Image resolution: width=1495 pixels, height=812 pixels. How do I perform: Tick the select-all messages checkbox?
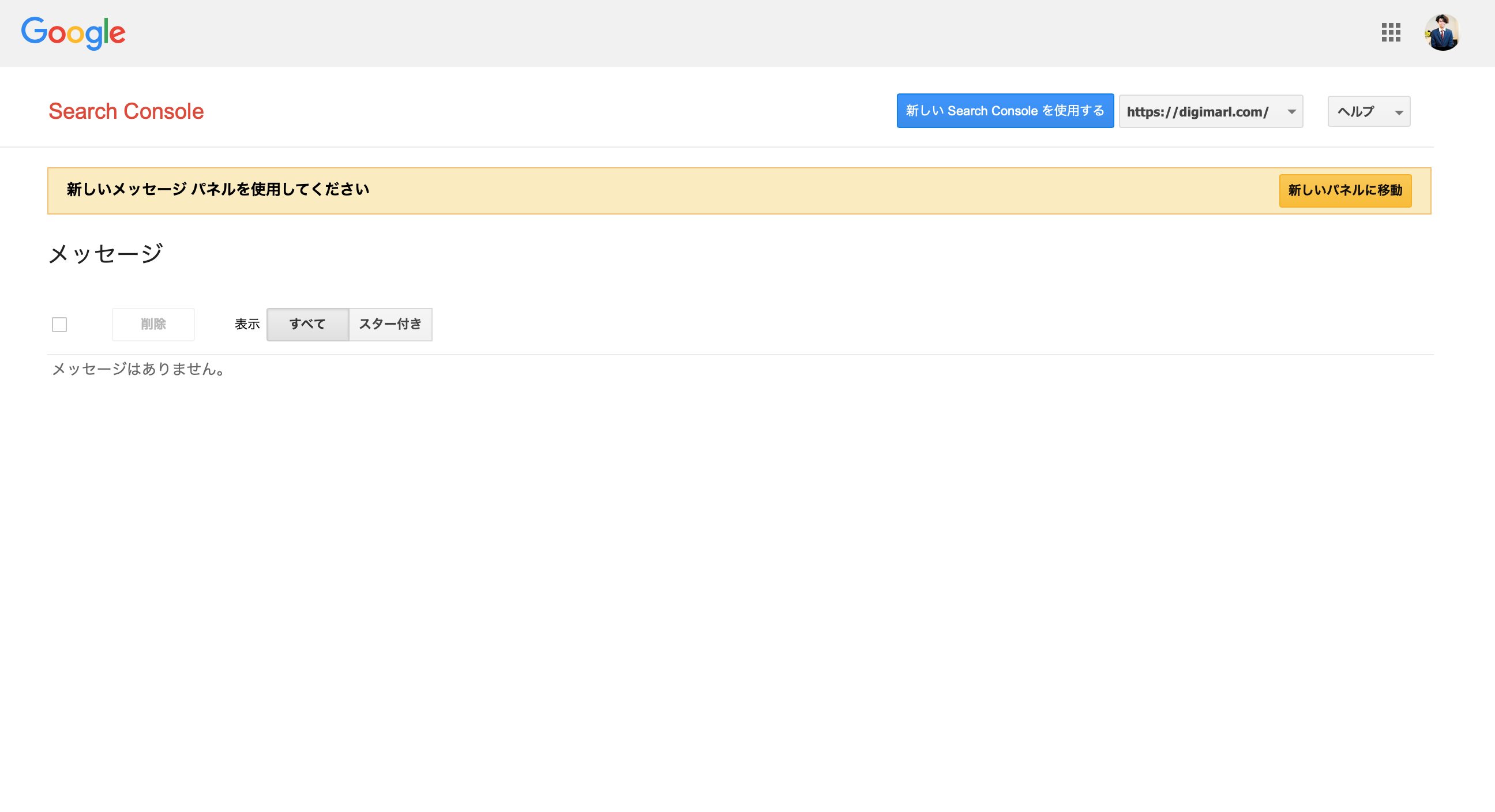click(59, 325)
